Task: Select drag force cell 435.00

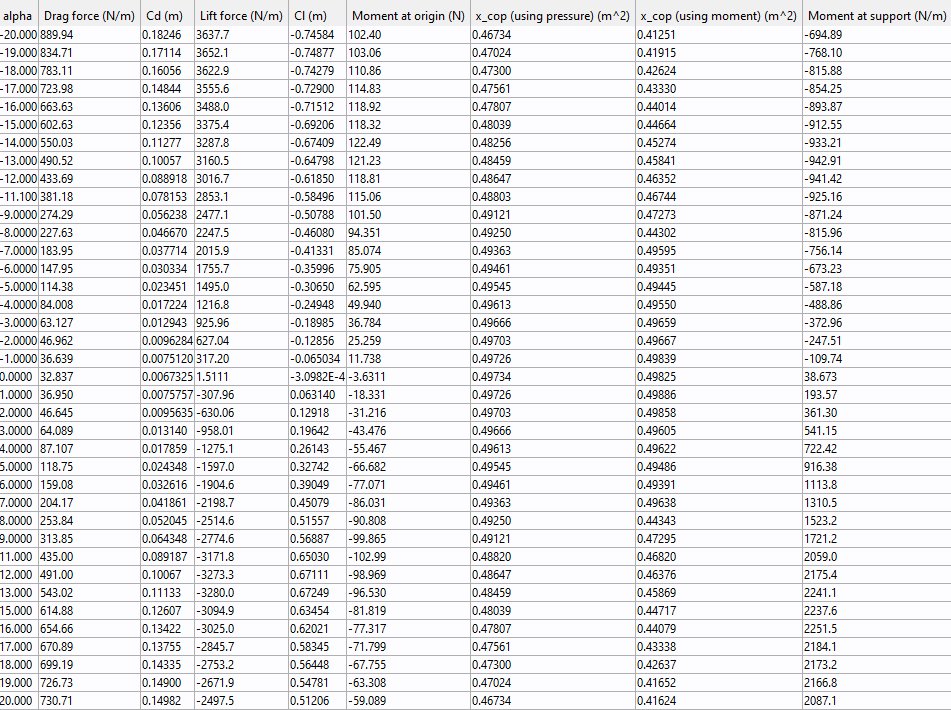Action: point(89,557)
